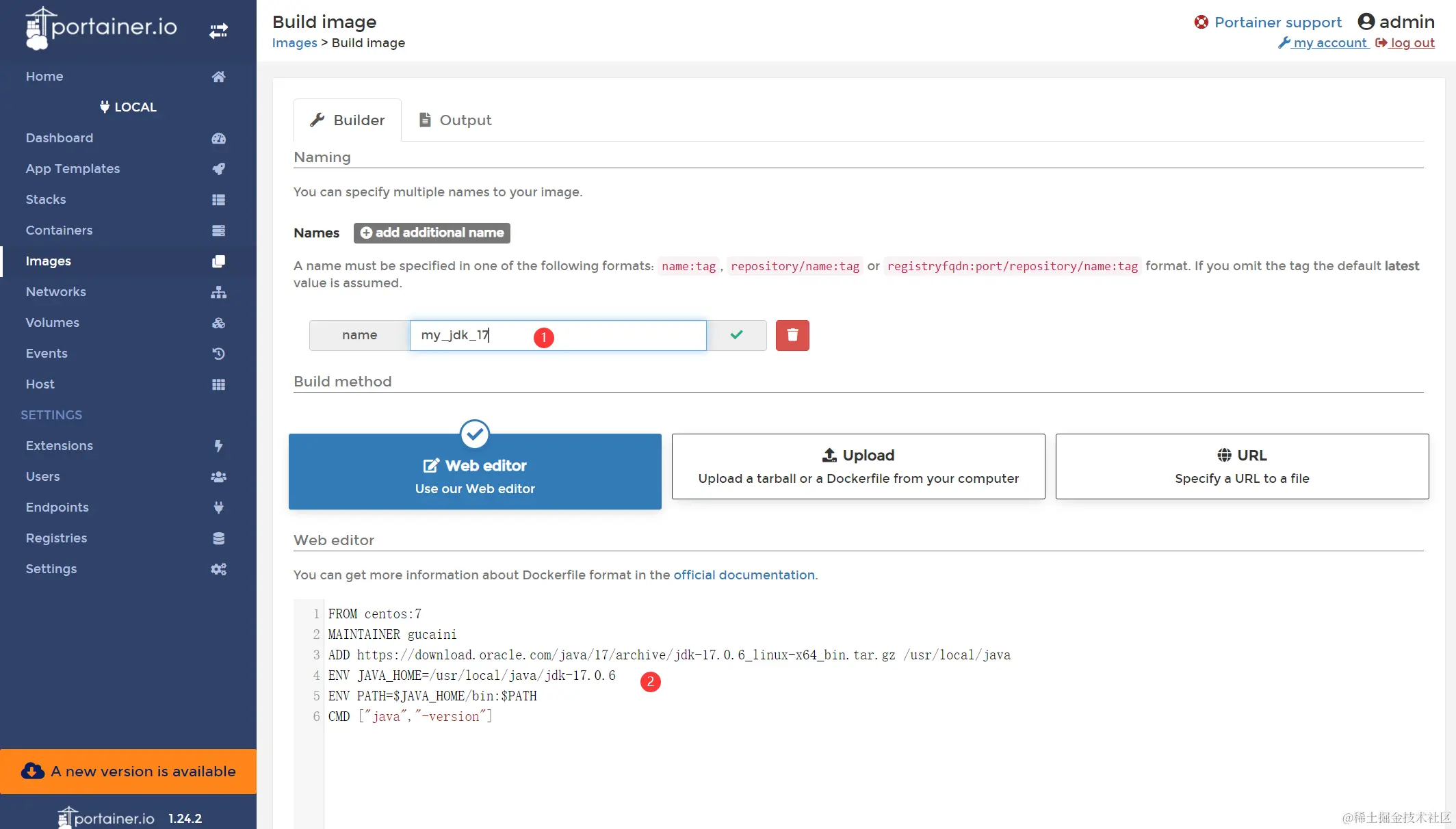Click the Networks sitemap icon
The image size is (1456, 829).
[x=218, y=292]
